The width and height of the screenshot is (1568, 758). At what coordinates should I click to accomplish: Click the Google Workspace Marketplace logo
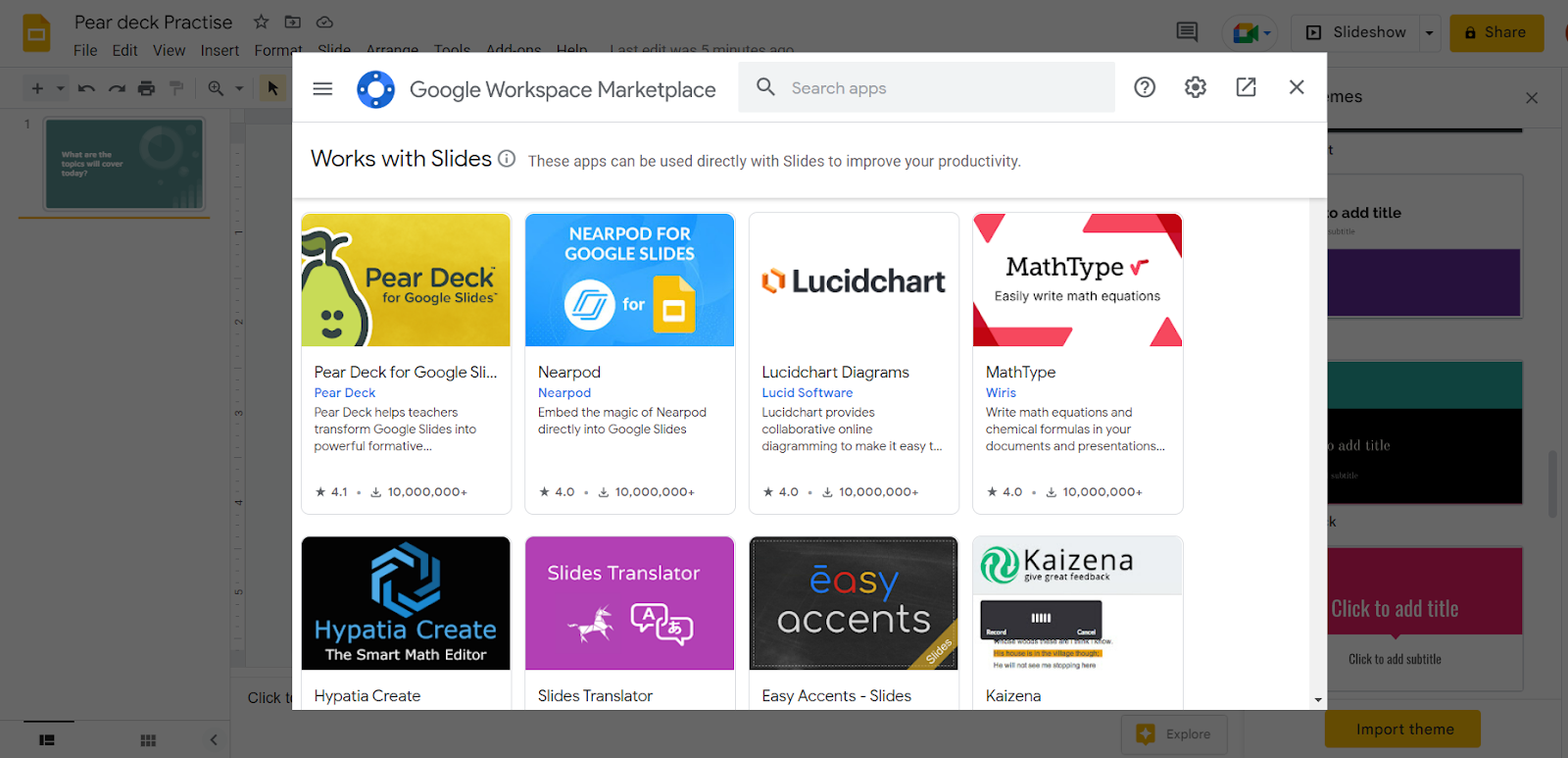point(375,89)
